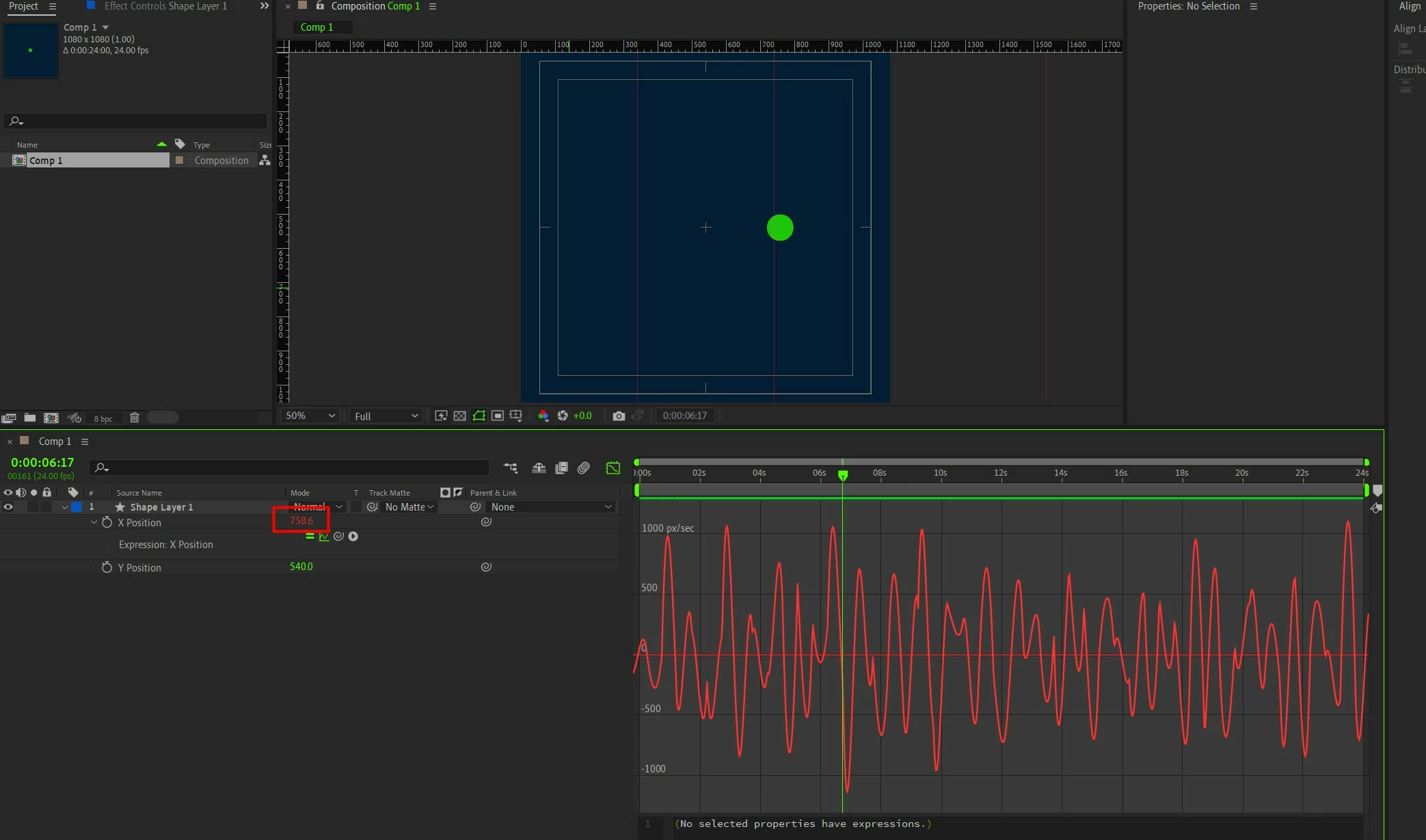Toggle transparency grid in viewer

460,416
